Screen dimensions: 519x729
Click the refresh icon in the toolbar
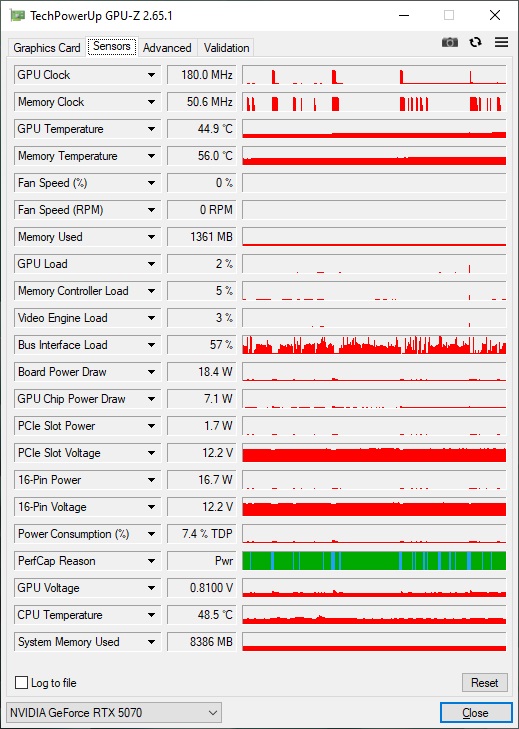(x=475, y=42)
